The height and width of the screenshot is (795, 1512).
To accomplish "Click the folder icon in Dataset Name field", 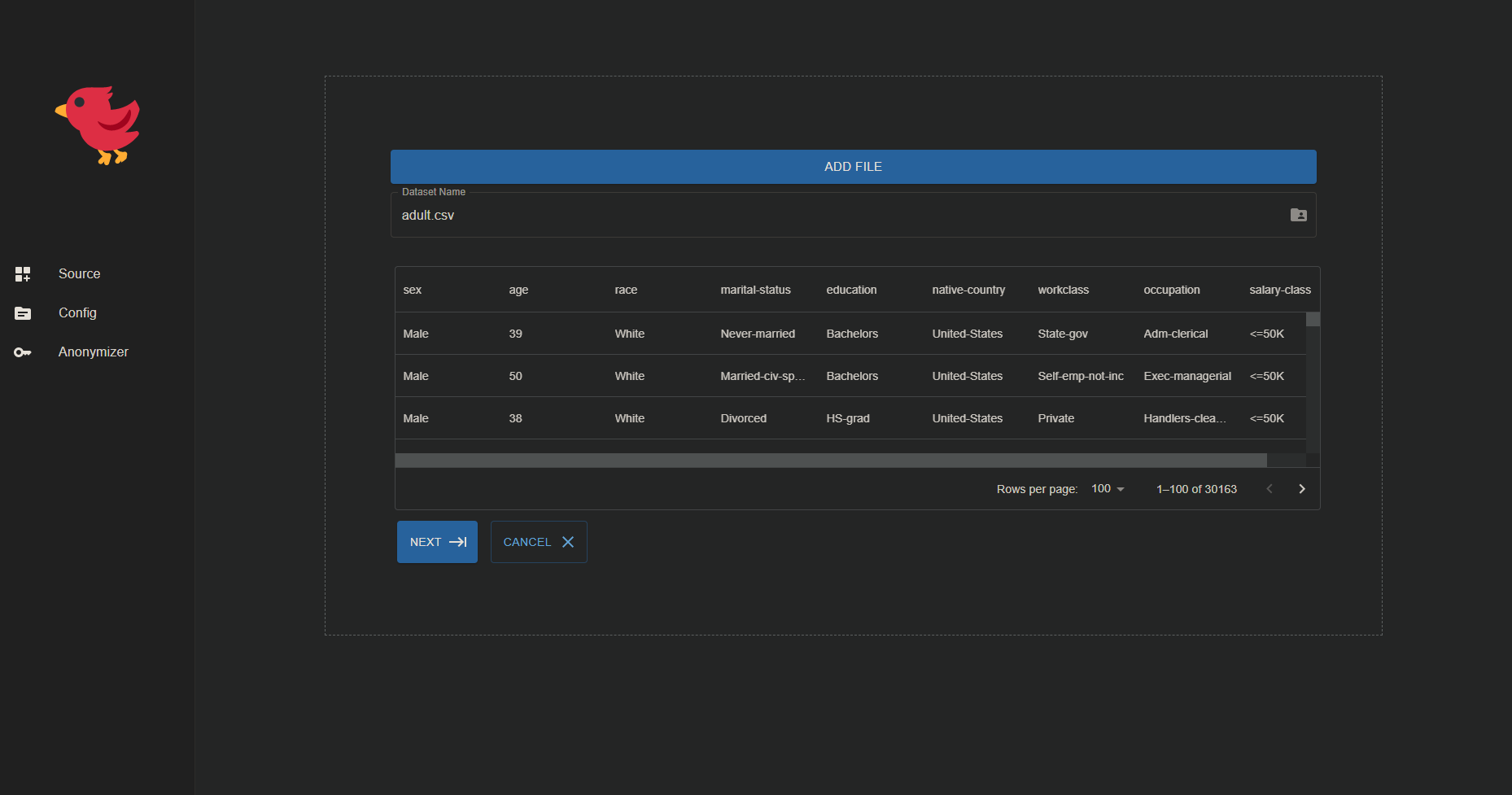I will click(1298, 215).
